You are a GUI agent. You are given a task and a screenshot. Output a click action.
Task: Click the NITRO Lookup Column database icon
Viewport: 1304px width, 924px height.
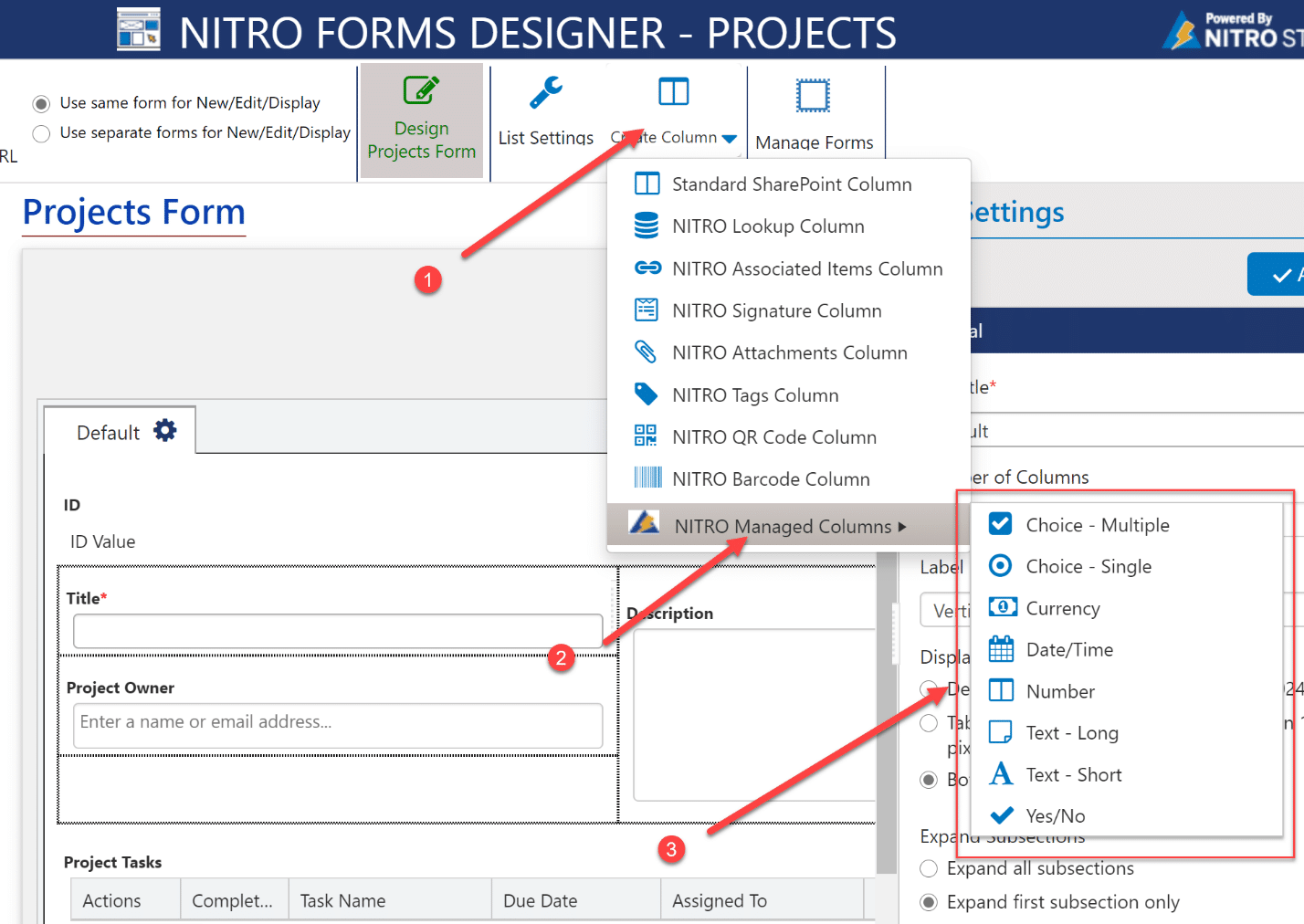647,226
